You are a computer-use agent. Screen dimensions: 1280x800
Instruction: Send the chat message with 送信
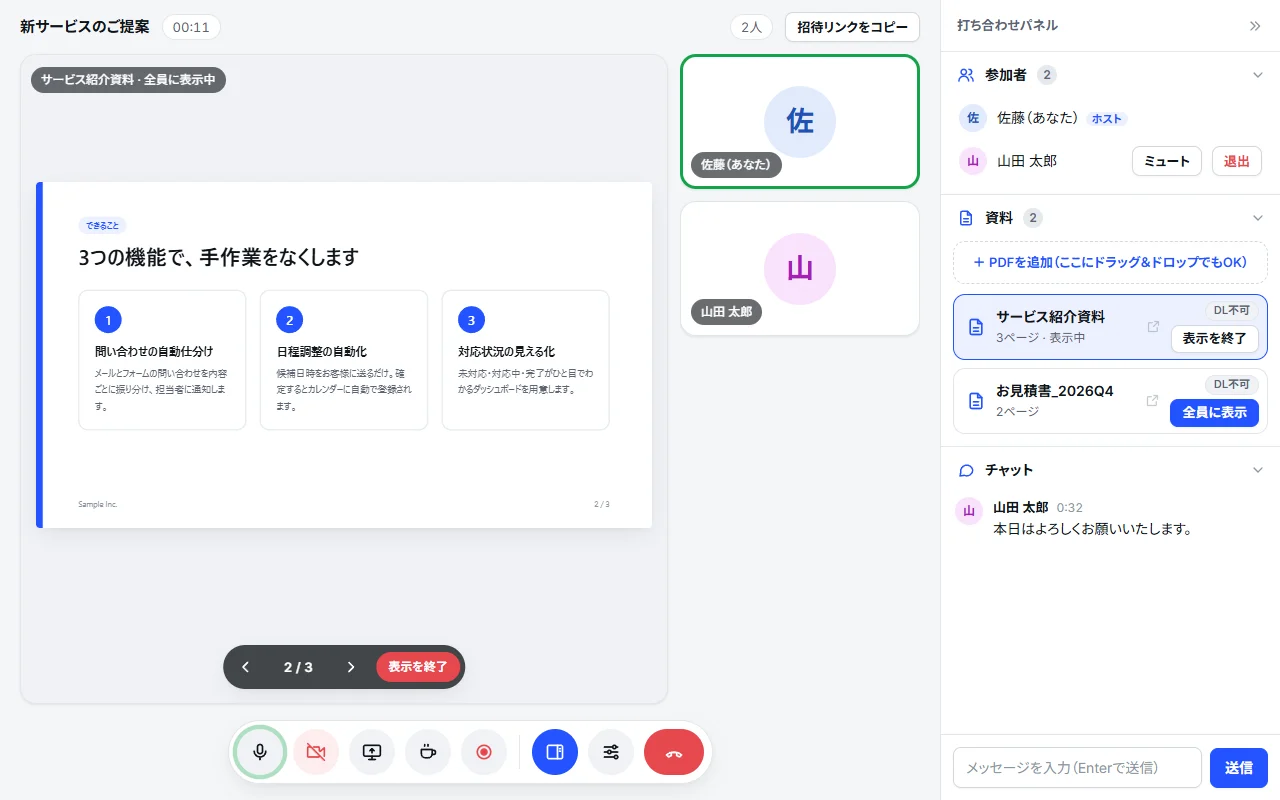(1239, 768)
